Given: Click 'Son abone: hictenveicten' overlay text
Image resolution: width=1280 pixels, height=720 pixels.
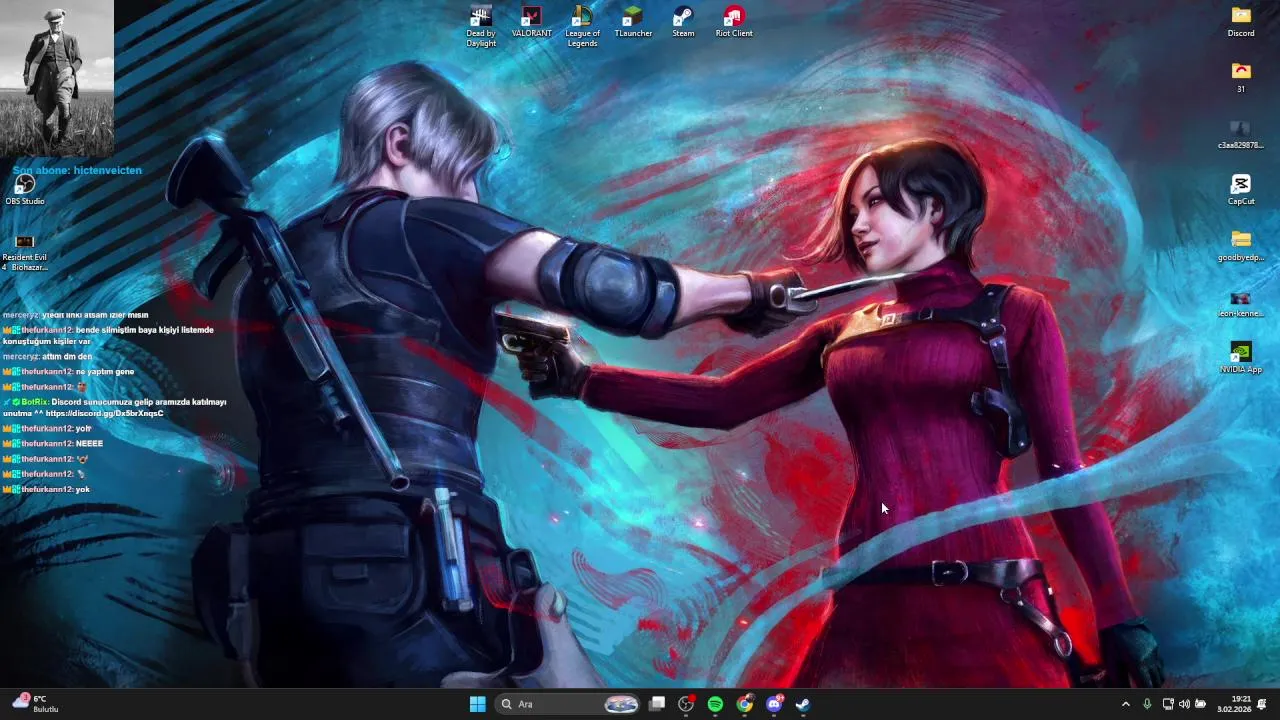Looking at the screenshot, I should [77, 170].
